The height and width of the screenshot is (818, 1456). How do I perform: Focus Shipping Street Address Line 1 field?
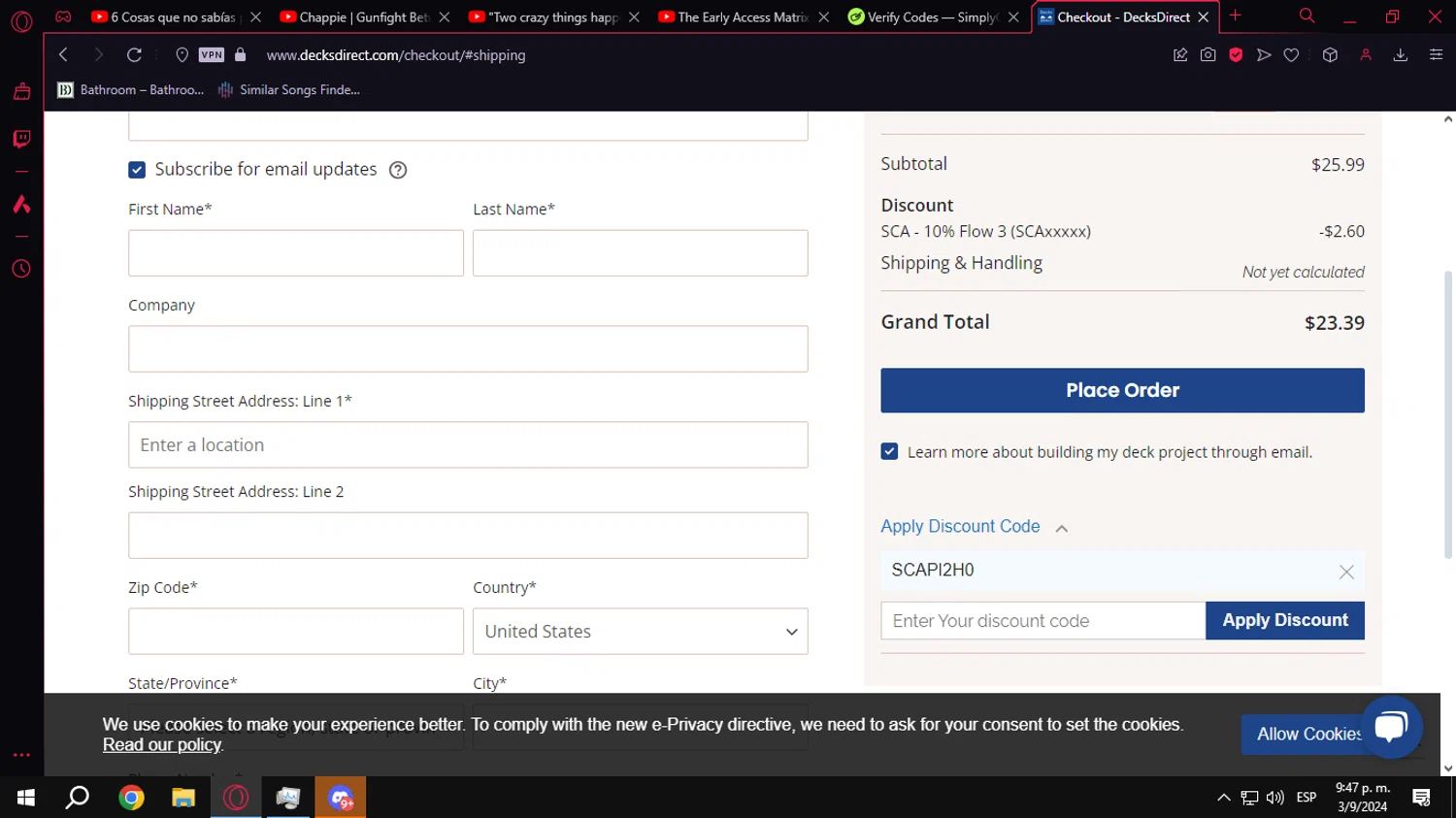click(x=468, y=445)
